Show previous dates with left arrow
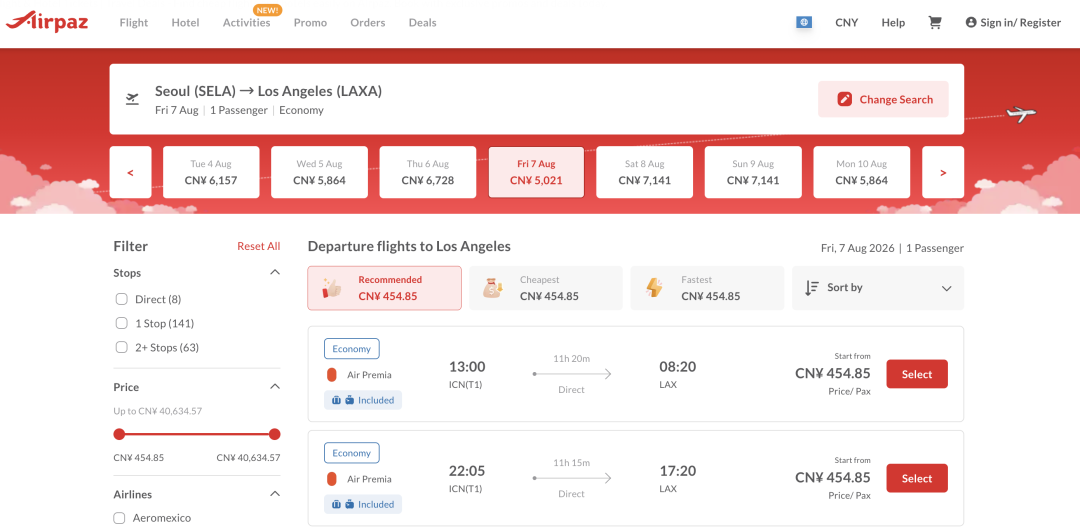 pos(130,172)
